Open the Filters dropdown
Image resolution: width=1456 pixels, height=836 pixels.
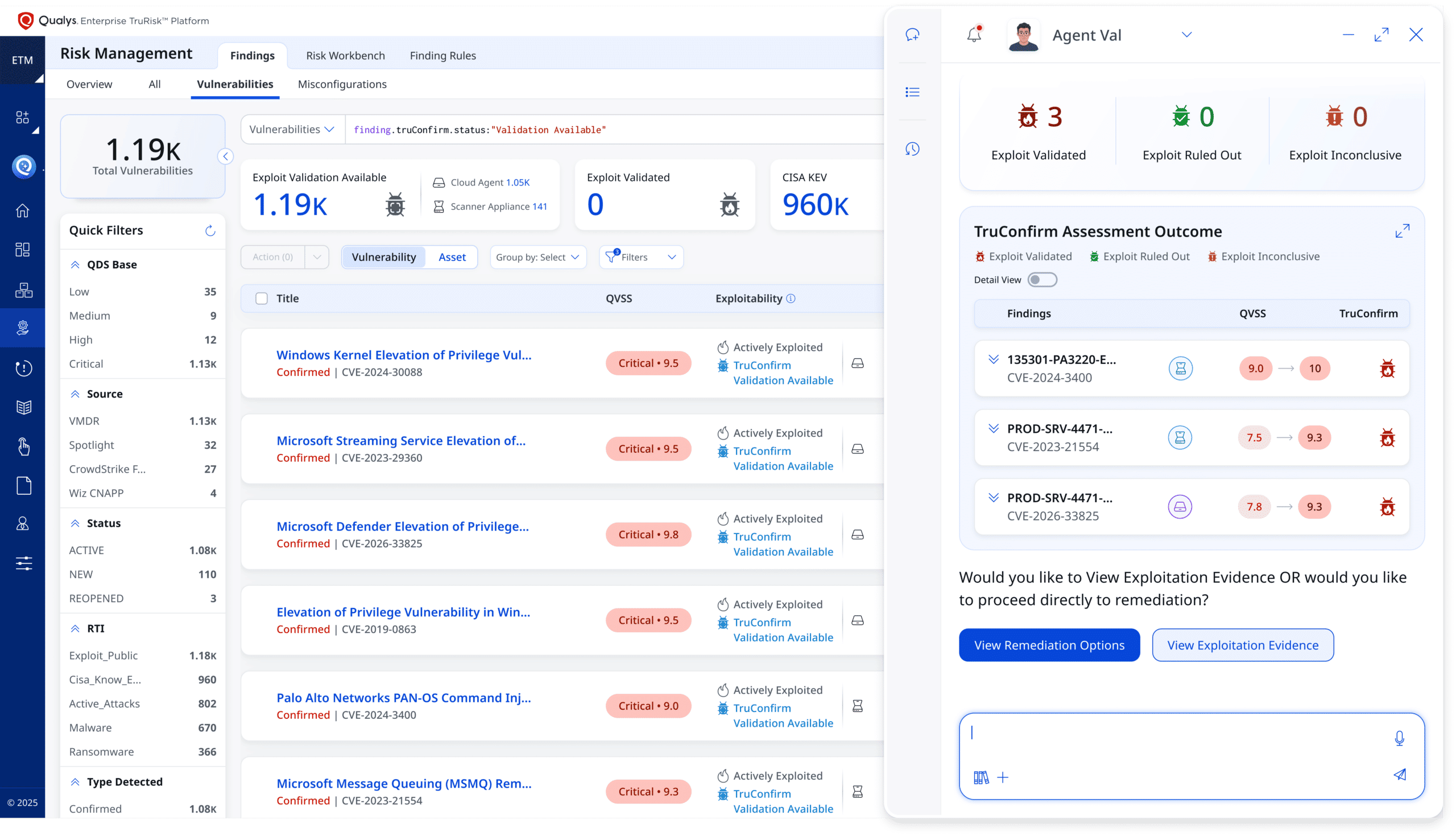tap(641, 257)
